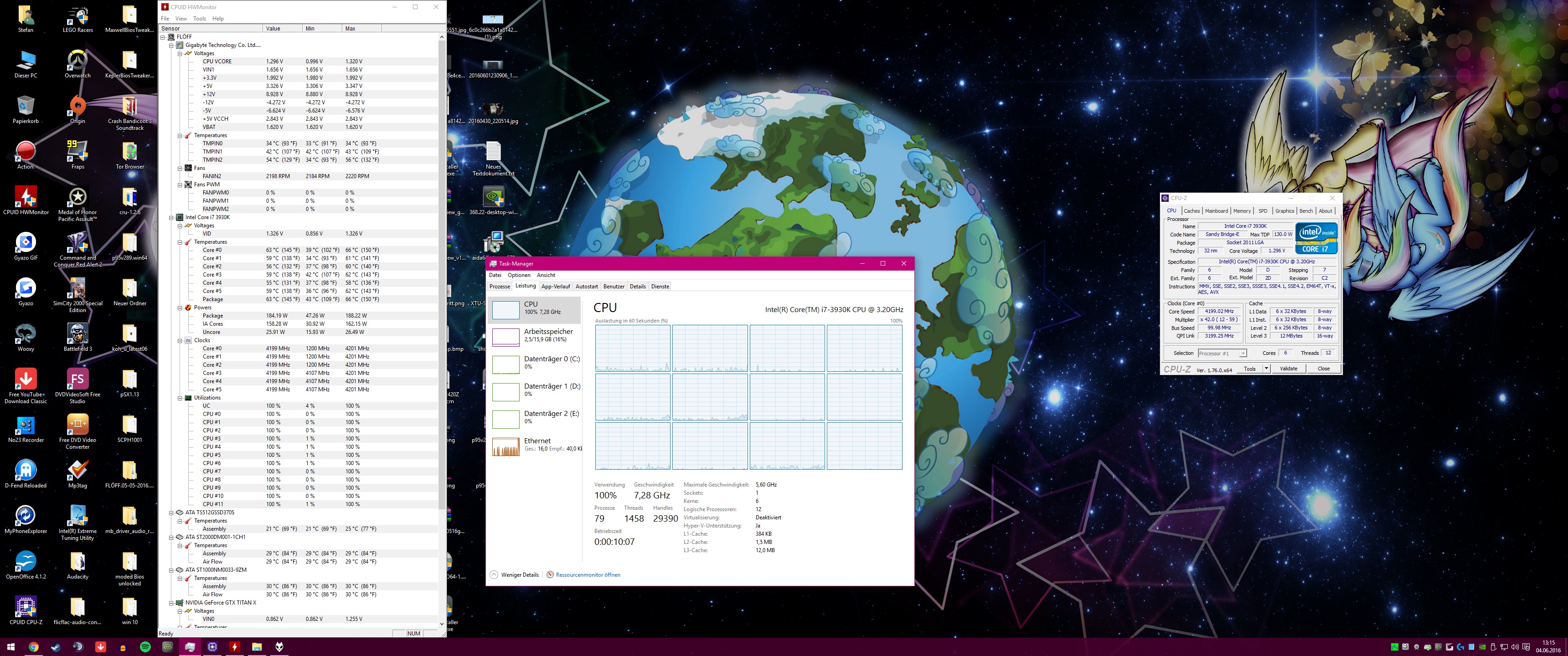Open Google Chrome from the taskbar
1568x656 pixels.
click(x=33, y=647)
